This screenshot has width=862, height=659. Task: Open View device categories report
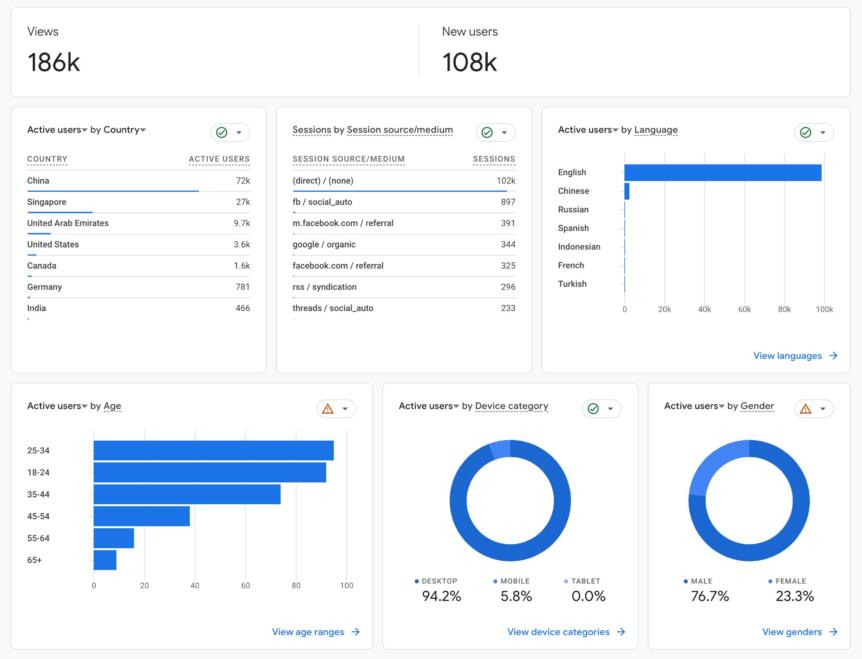pos(558,632)
